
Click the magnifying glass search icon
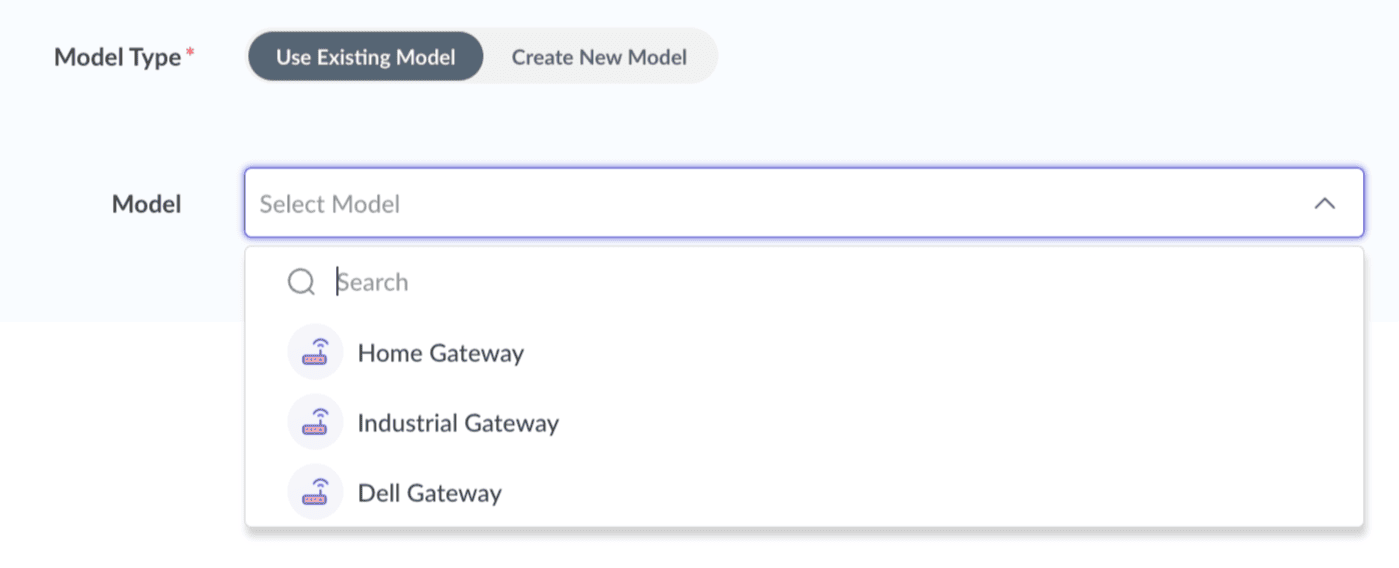coord(301,282)
